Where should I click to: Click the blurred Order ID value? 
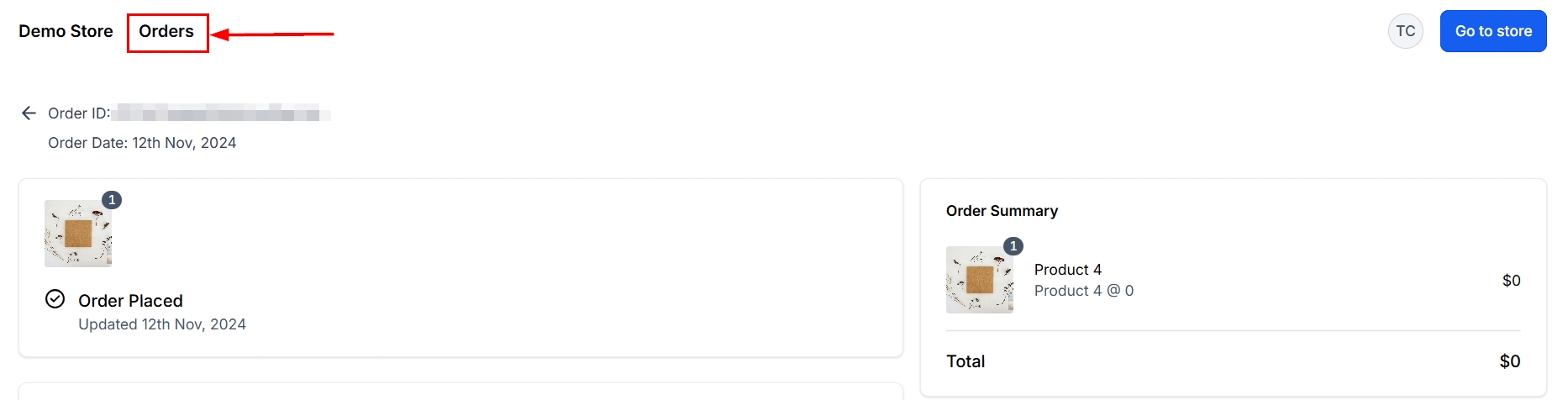click(x=220, y=113)
